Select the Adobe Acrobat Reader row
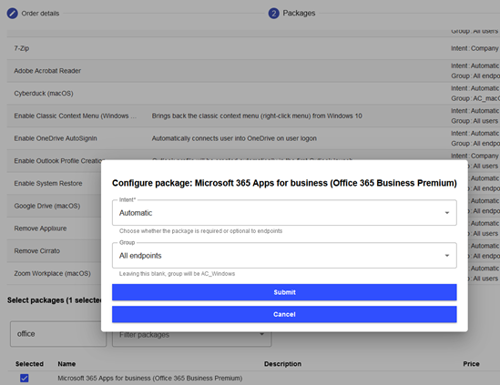The width and height of the screenshot is (500, 385). tap(253, 71)
